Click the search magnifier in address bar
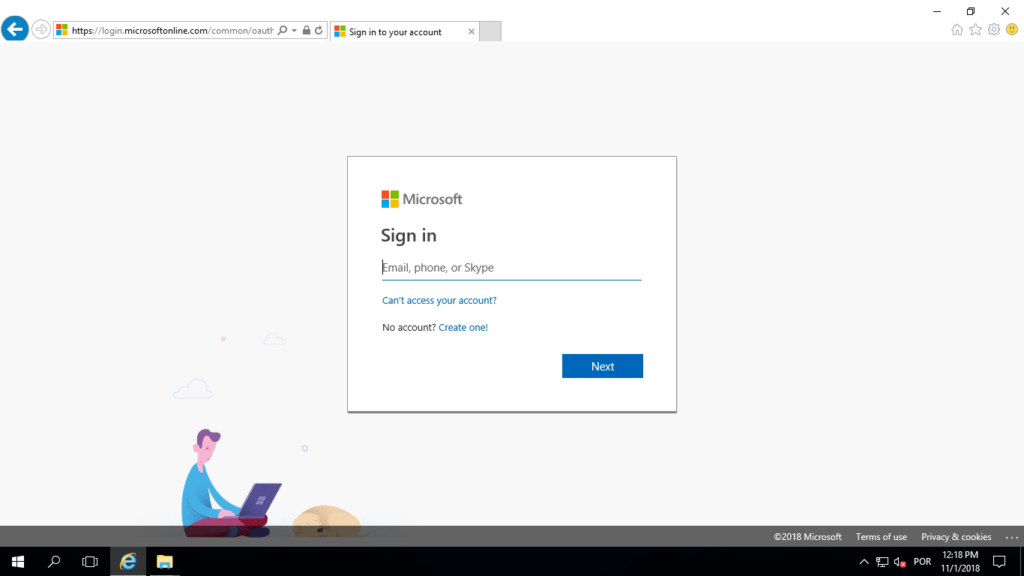 click(x=283, y=31)
